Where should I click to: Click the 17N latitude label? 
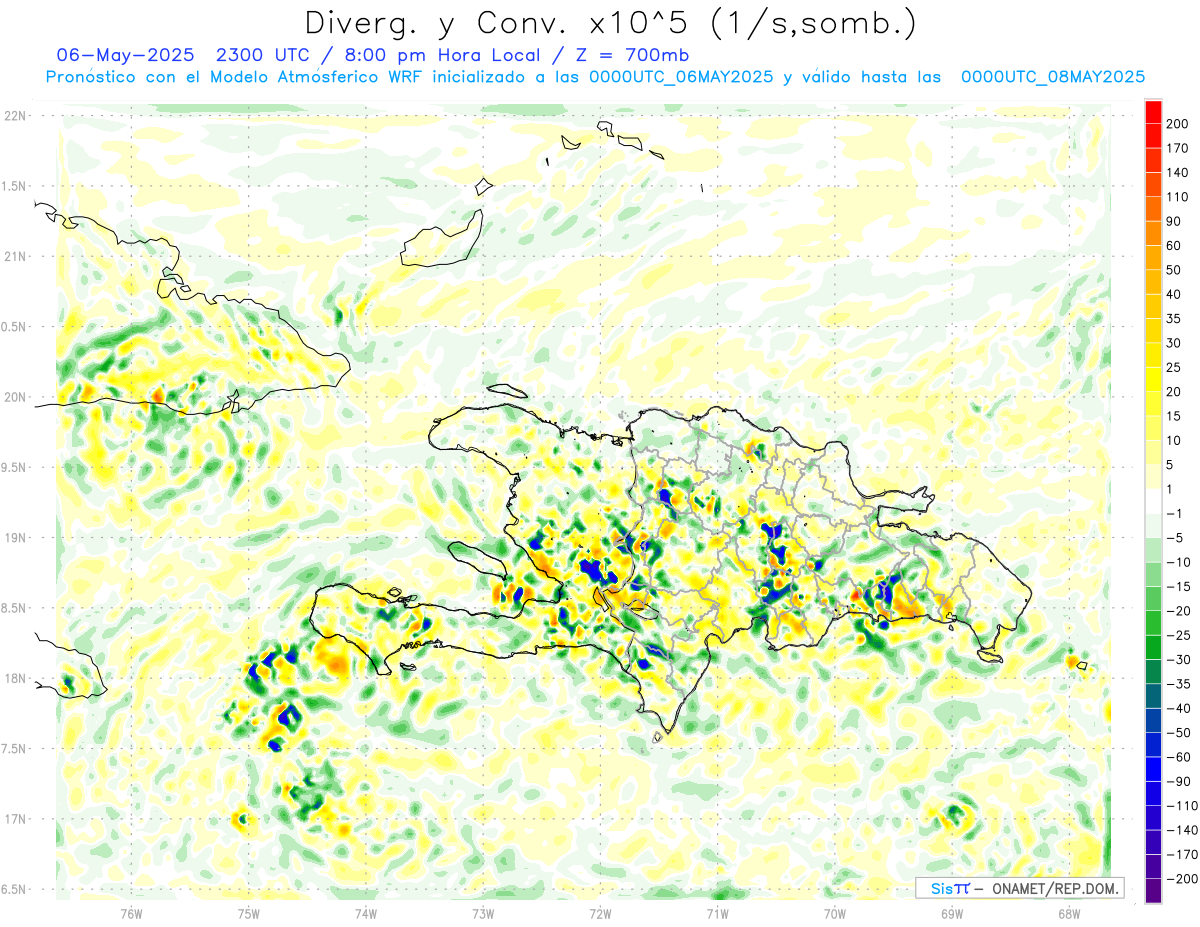tap(15, 819)
